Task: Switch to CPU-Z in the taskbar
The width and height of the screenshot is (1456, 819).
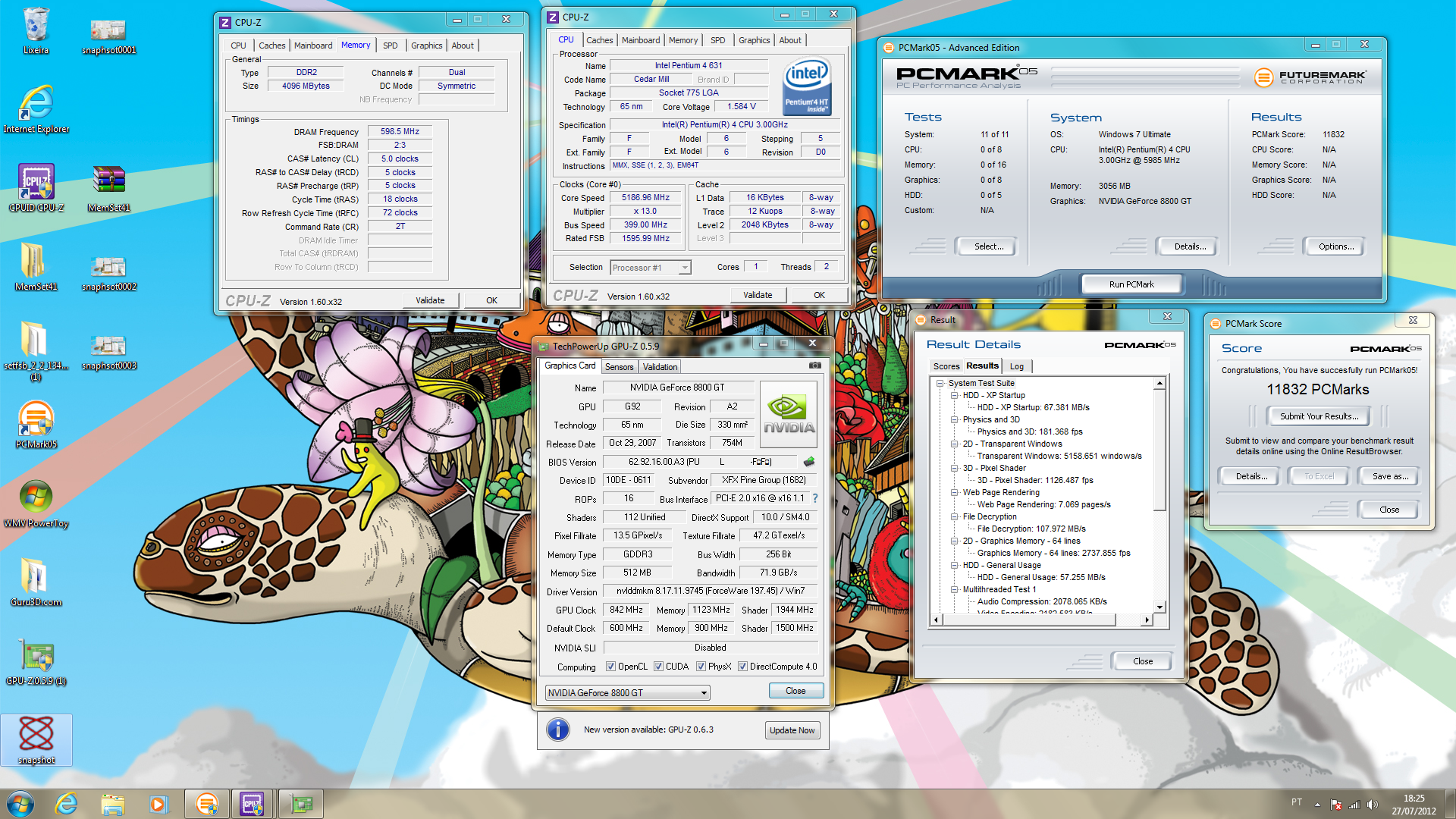Action: pos(253,804)
